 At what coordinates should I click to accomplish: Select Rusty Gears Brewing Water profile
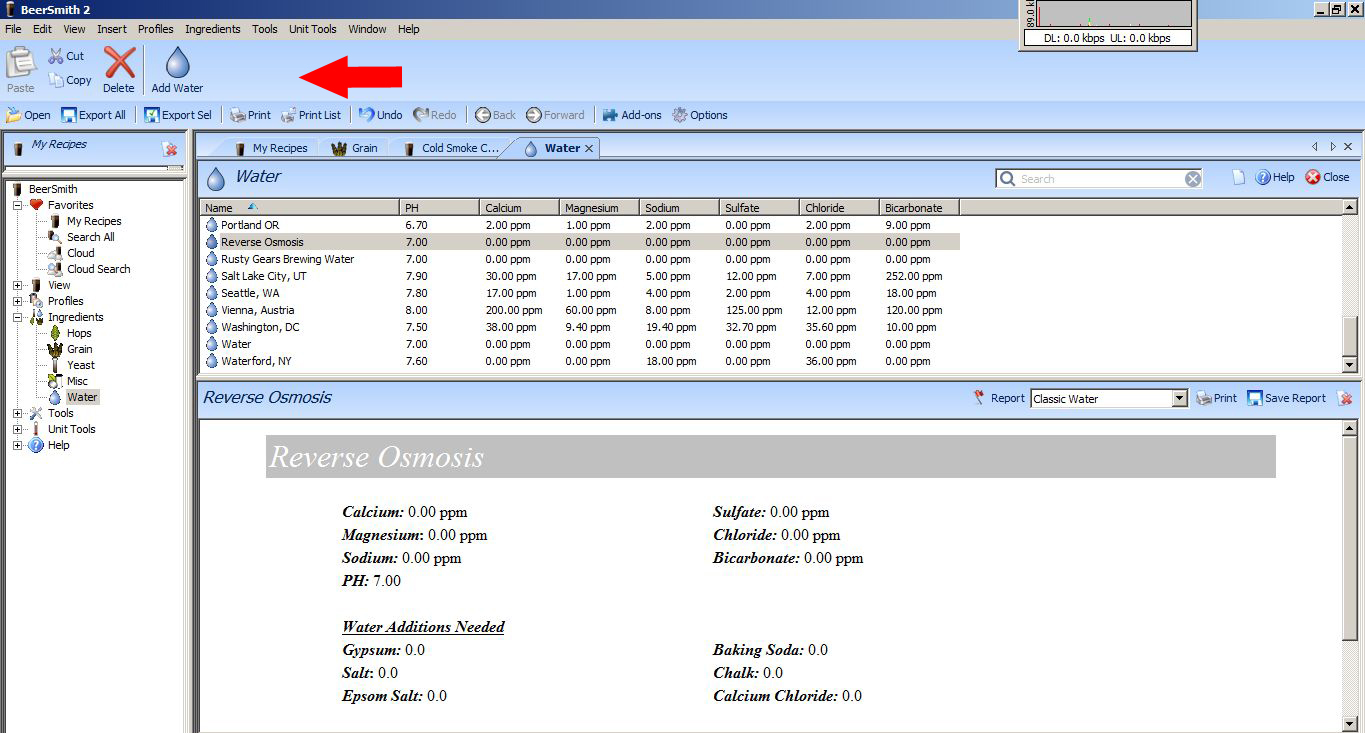pos(580,259)
